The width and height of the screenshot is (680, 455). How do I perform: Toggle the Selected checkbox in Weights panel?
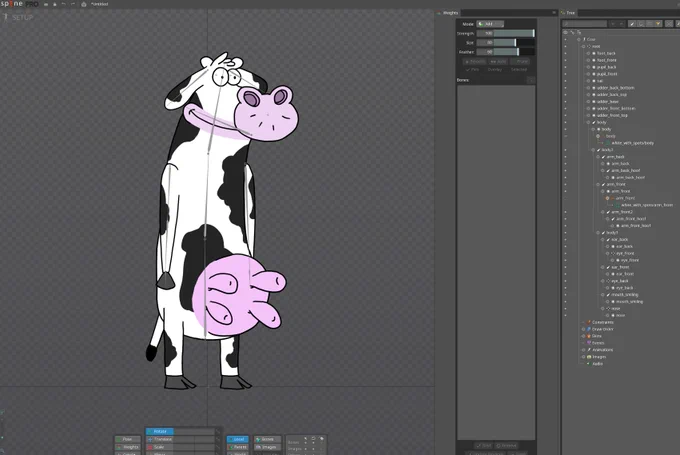[x=519, y=69]
